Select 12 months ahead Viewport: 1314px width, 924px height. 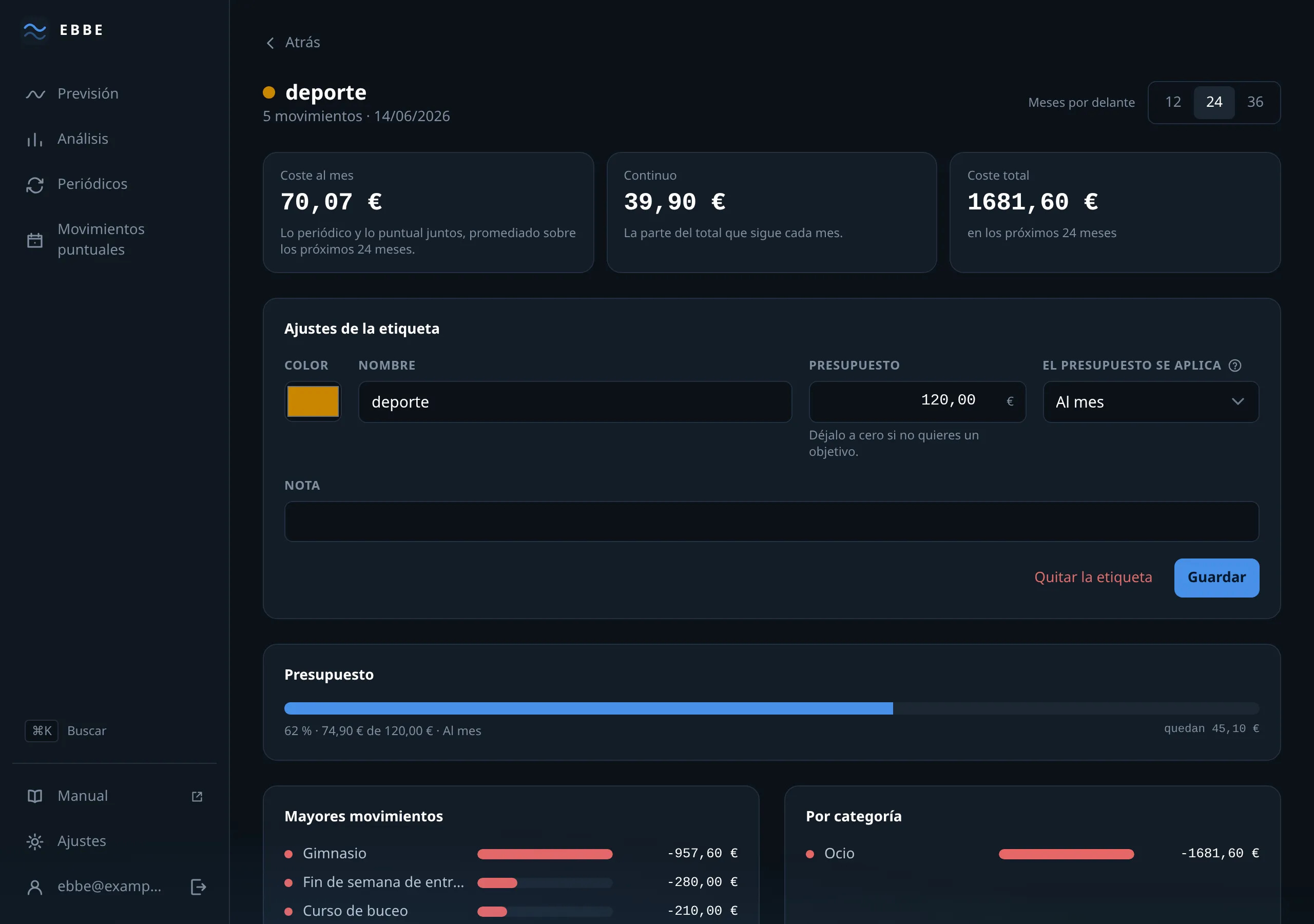(x=1173, y=102)
